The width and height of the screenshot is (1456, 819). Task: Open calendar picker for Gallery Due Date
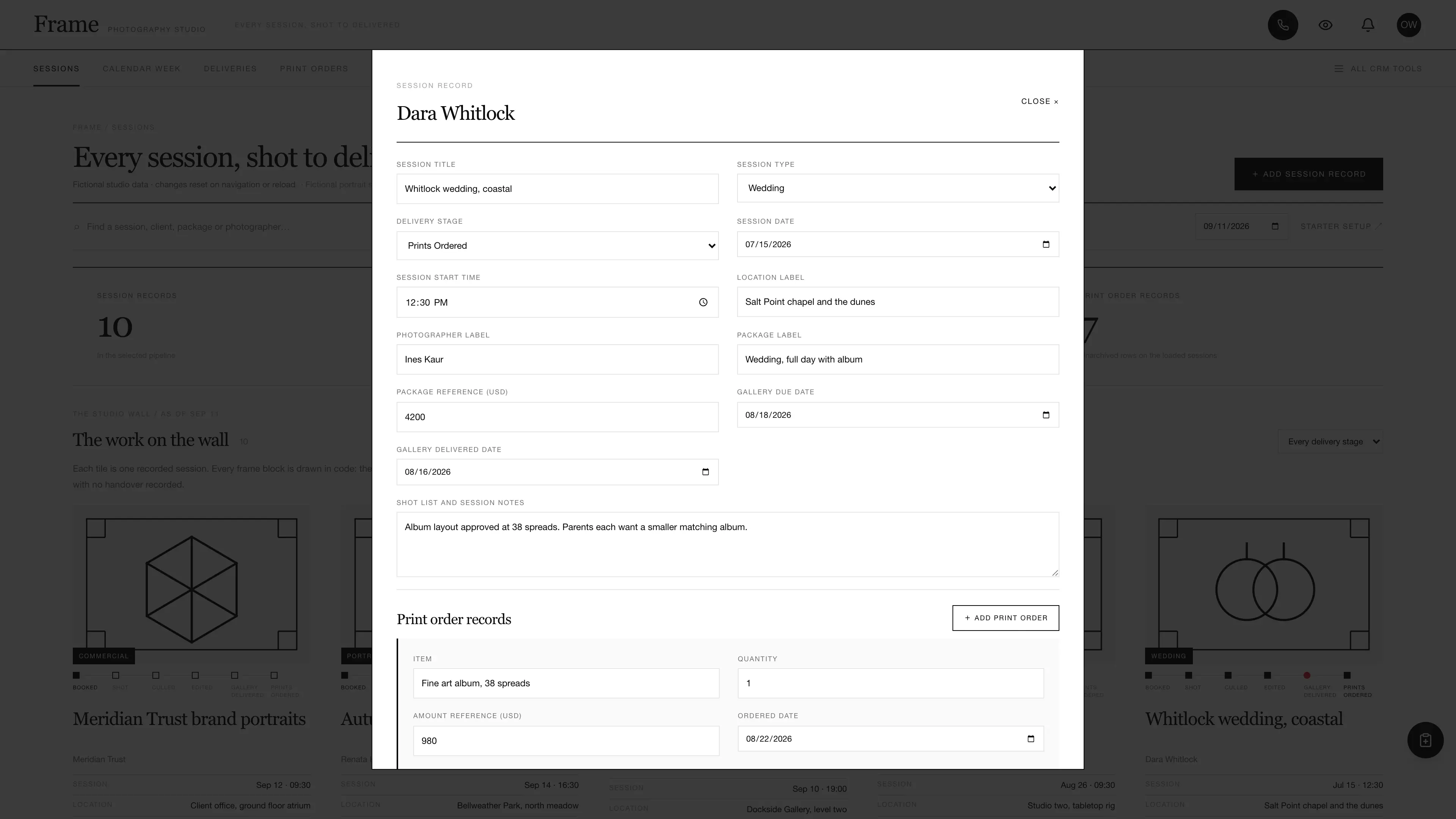click(1046, 415)
